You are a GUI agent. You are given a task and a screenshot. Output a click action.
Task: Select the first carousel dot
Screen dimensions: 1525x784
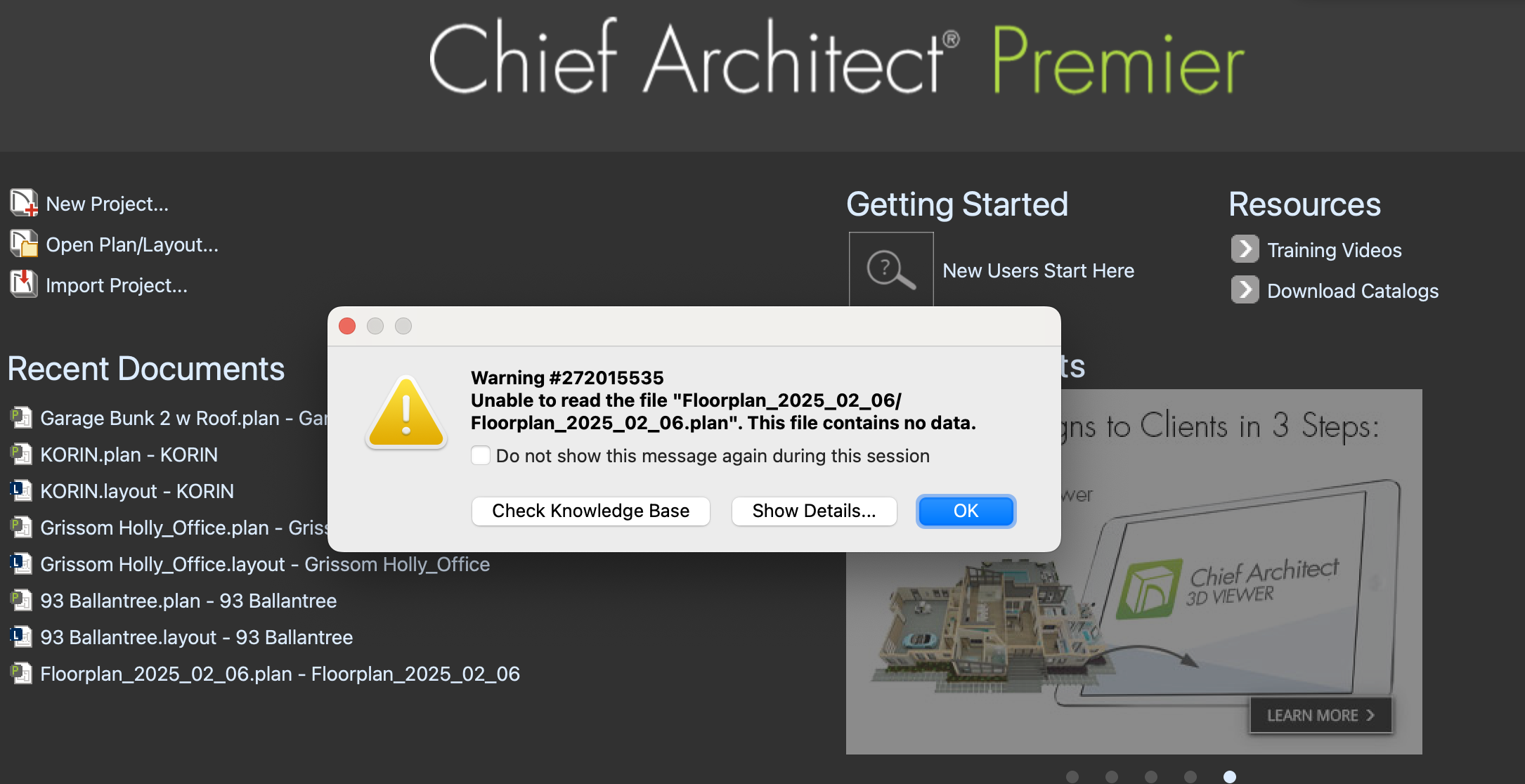[1072, 776]
